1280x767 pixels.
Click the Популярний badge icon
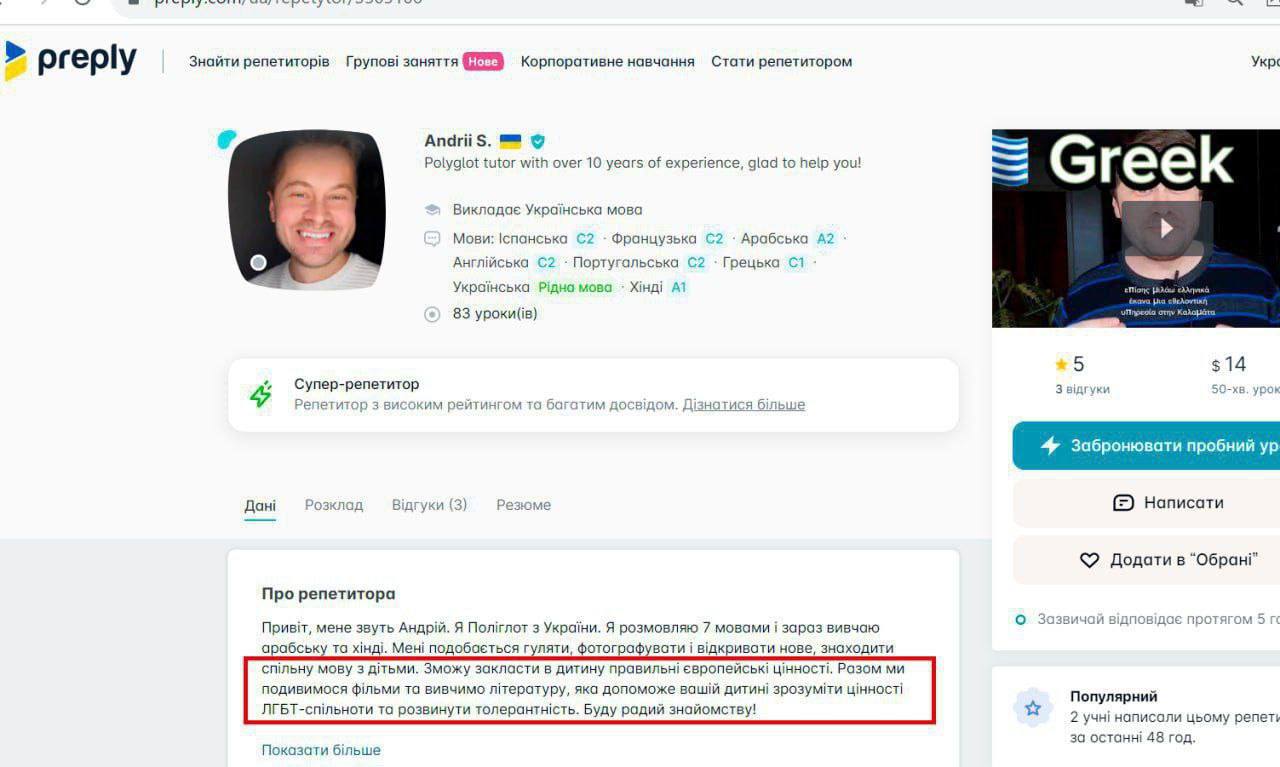pos(1033,708)
